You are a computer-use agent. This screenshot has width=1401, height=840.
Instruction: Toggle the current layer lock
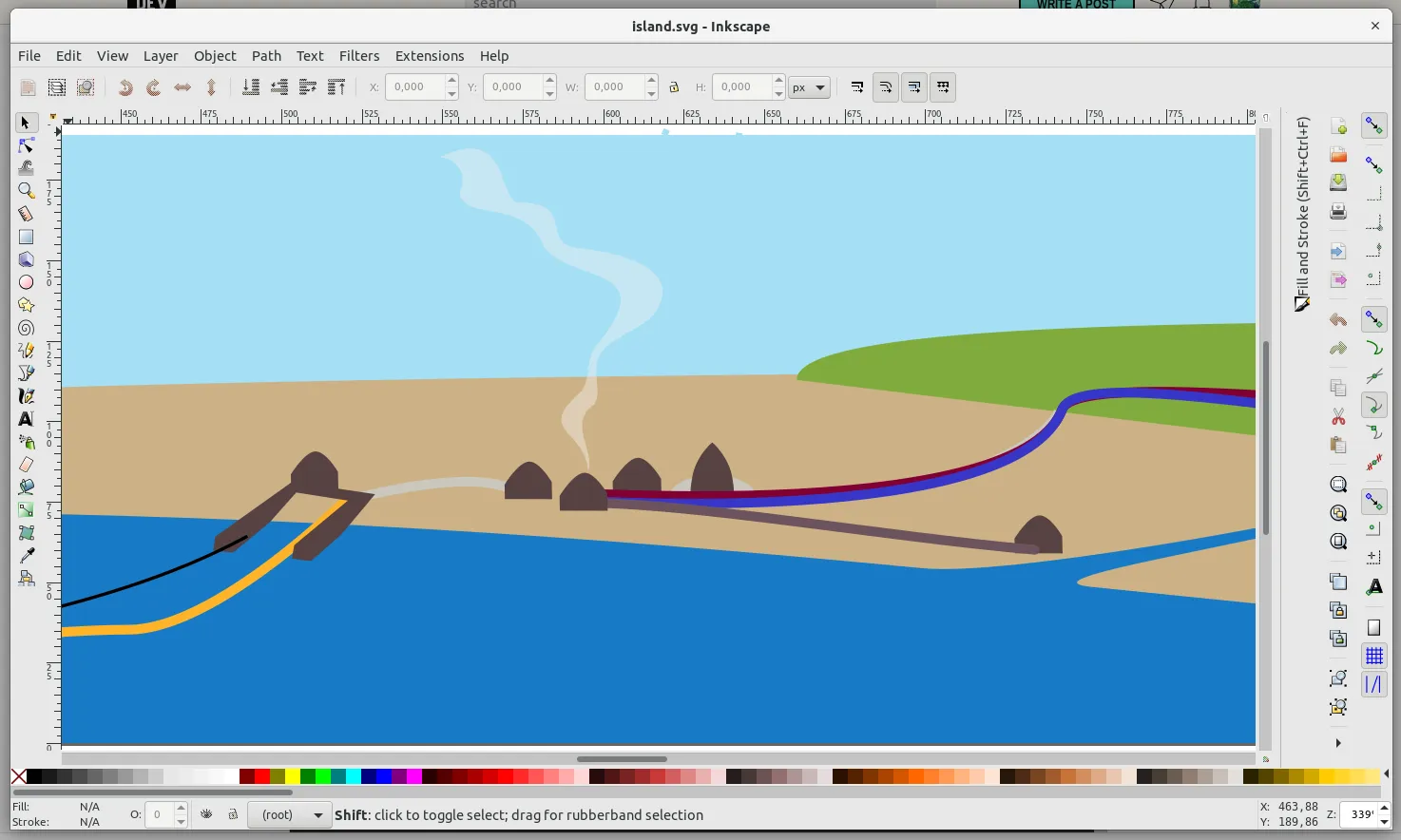pyautogui.click(x=232, y=814)
